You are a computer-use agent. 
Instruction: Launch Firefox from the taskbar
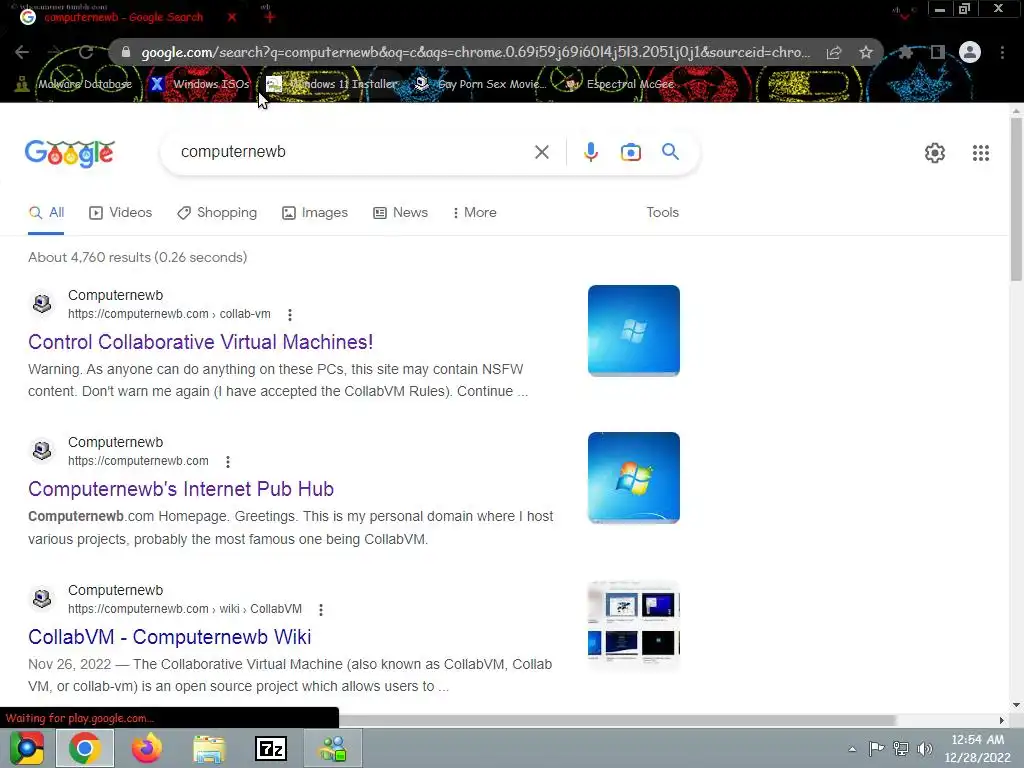pyautogui.click(x=146, y=748)
